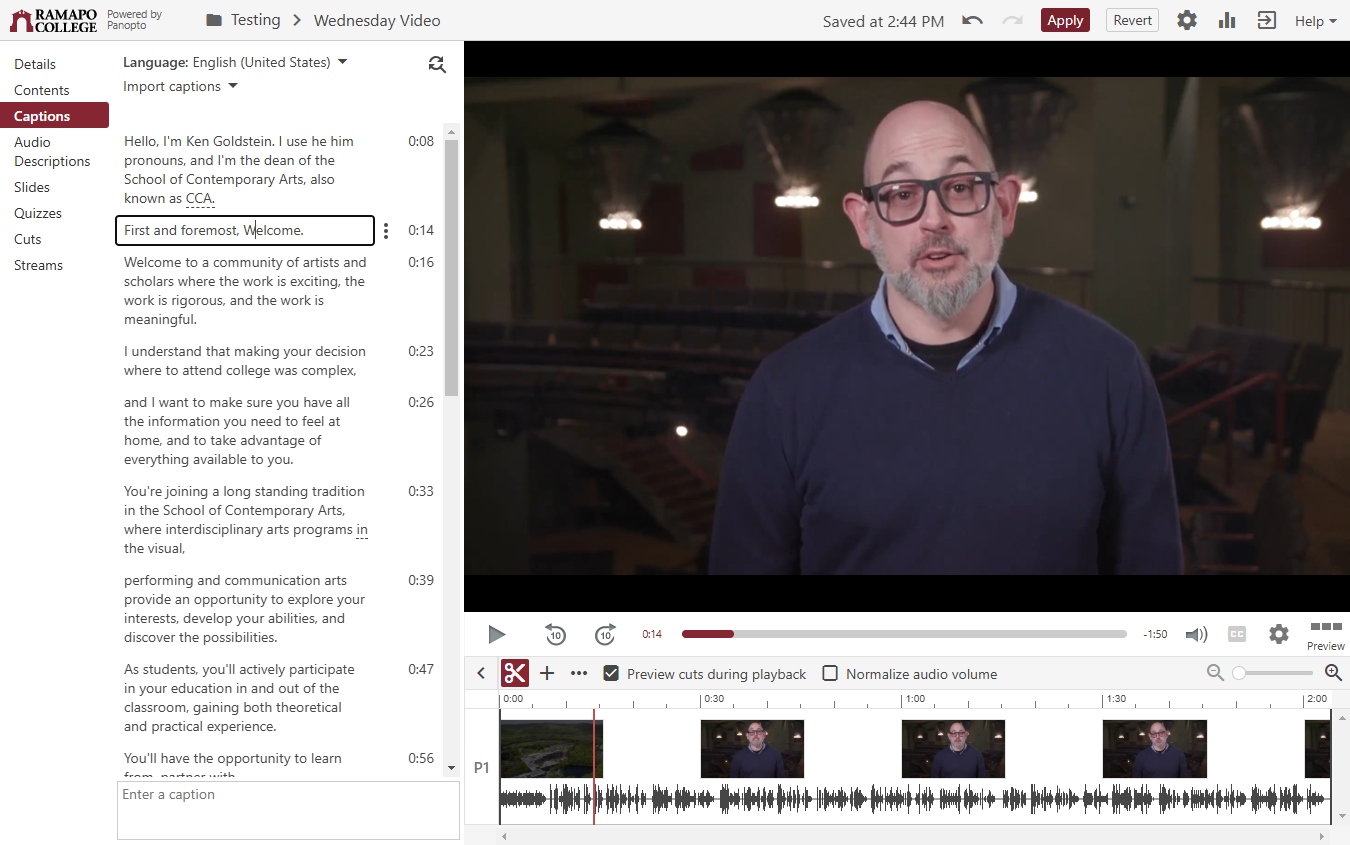This screenshot has width=1350, height=845.
Task: Toggle closed captions CC button
Action: tap(1237, 634)
